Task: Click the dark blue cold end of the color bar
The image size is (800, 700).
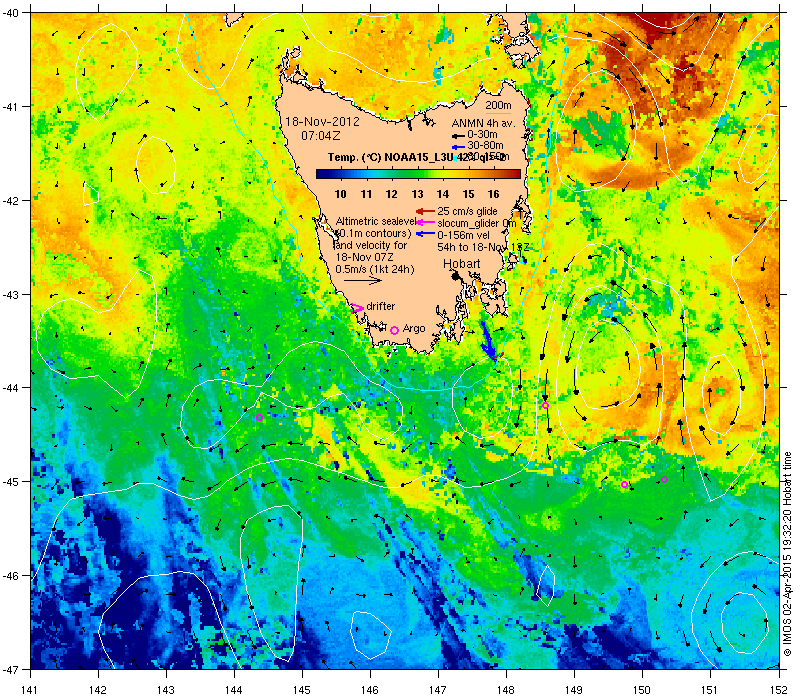Action: coord(320,174)
